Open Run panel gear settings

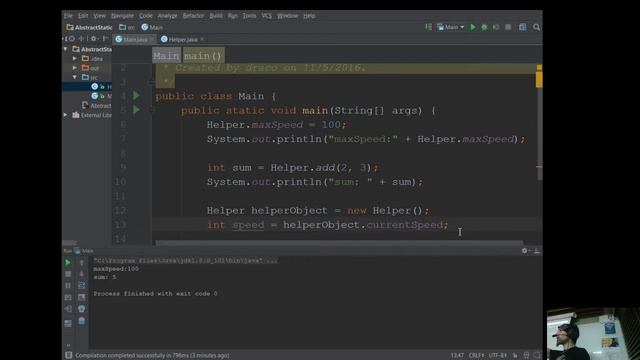tap(525, 251)
